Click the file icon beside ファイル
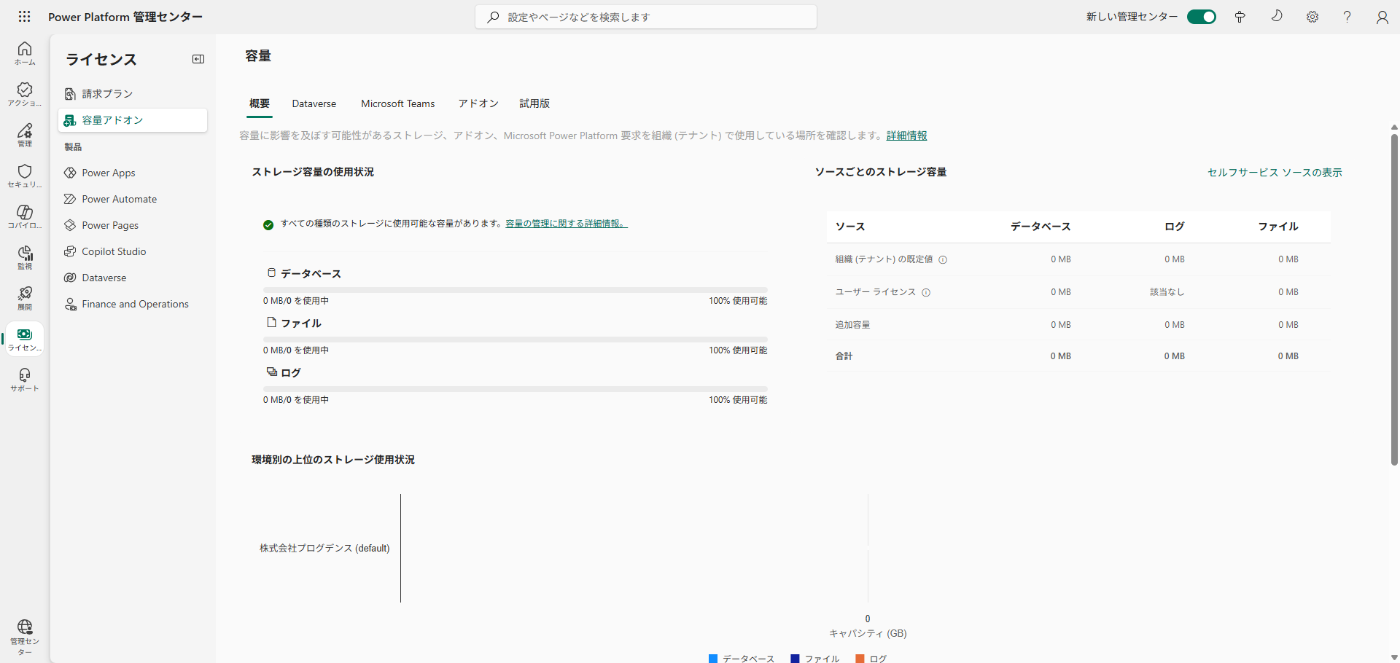 [271, 323]
